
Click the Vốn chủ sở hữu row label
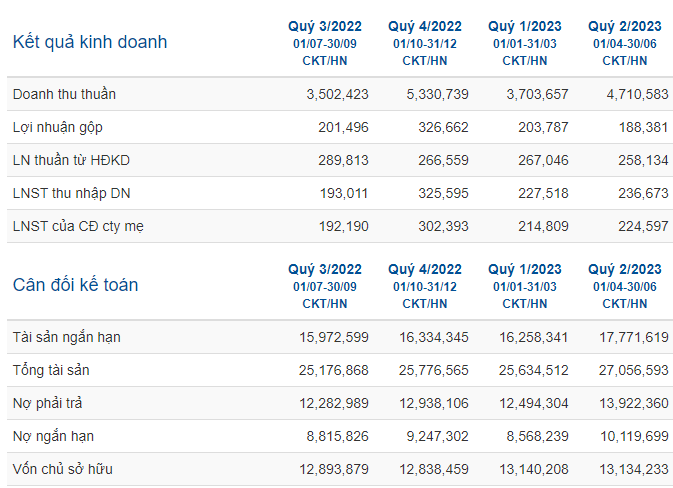click(x=63, y=469)
